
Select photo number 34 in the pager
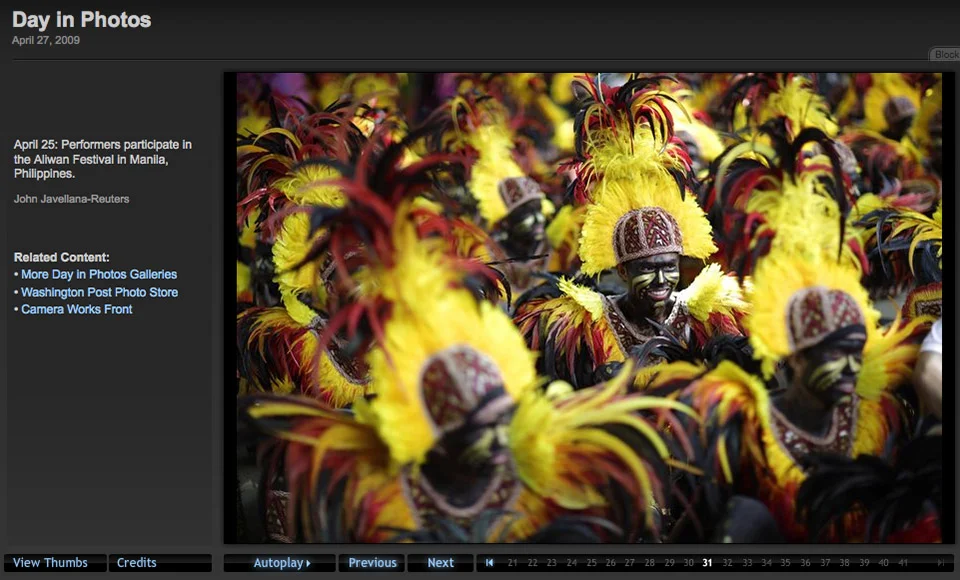tap(767, 563)
